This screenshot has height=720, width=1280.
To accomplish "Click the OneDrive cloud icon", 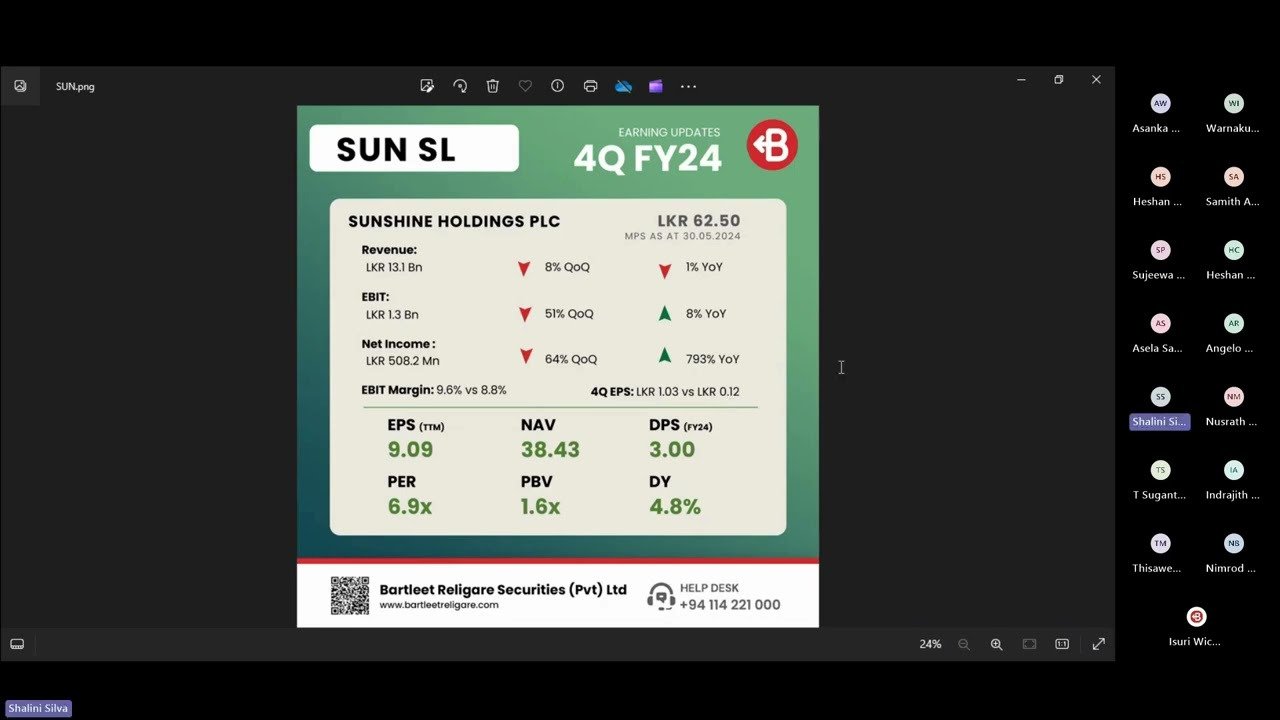I will [x=624, y=86].
